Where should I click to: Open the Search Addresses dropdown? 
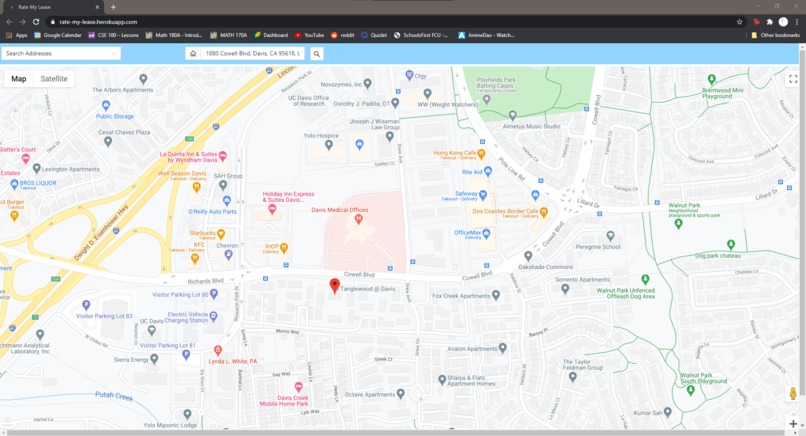point(61,53)
